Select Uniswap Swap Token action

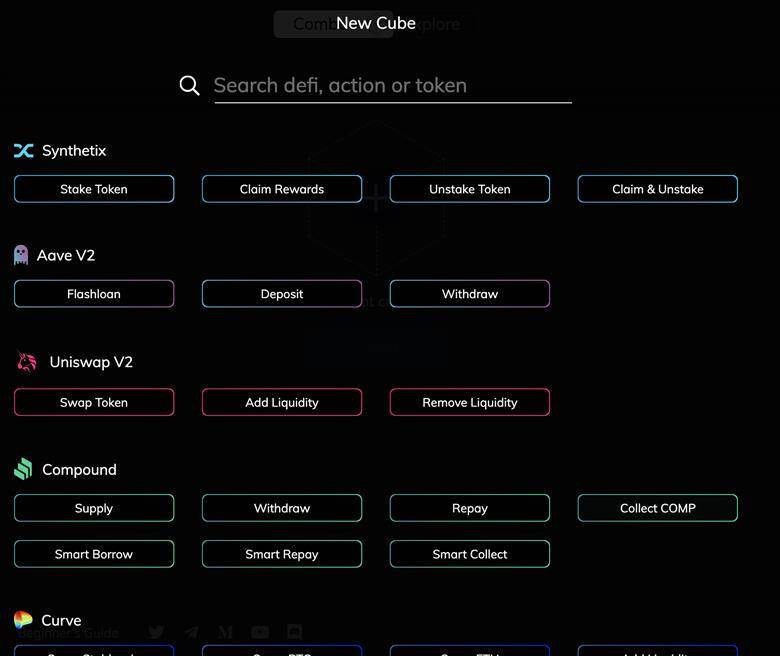(x=94, y=402)
